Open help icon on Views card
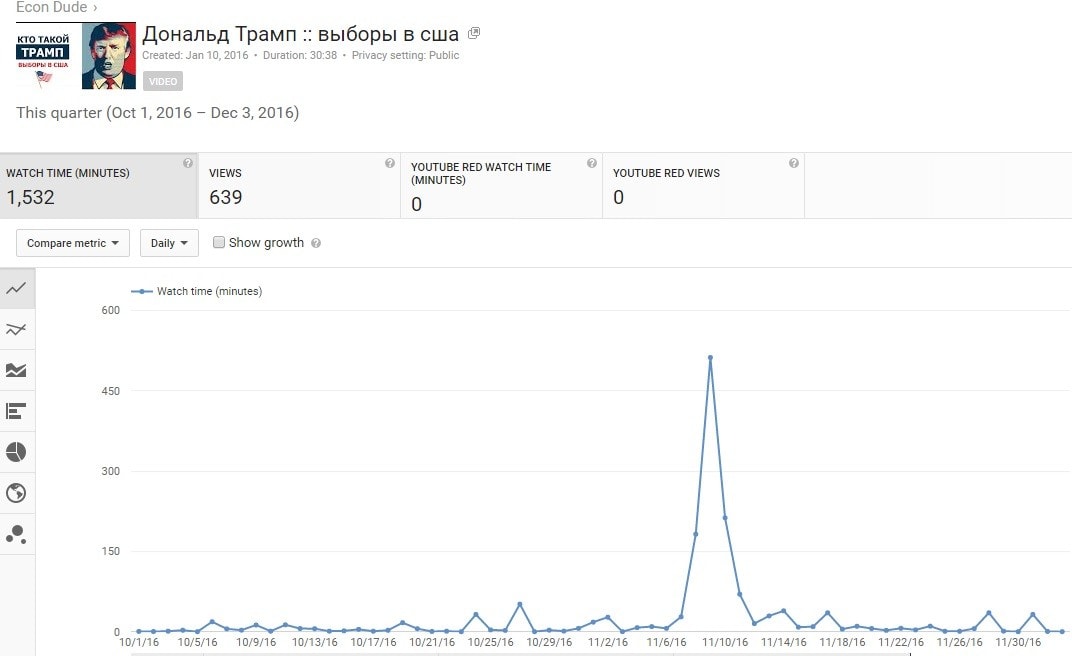 point(390,163)
